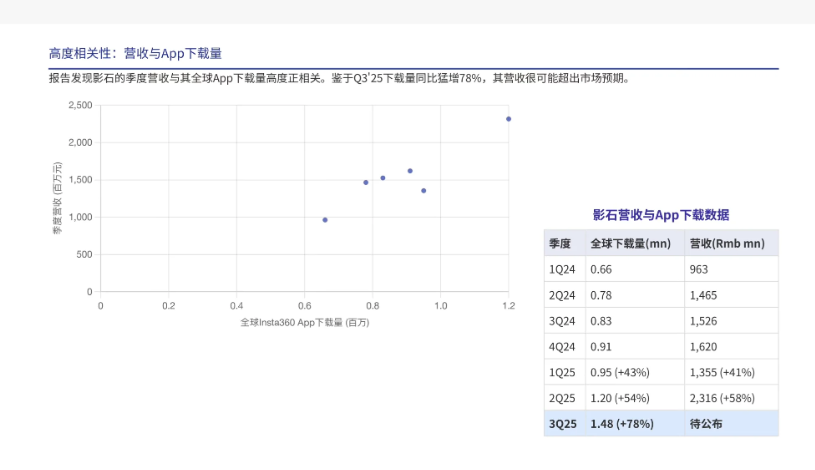Click the 0.4 x-axis tick label
This screenshot has height=470, width=815.
click(236, 306)
